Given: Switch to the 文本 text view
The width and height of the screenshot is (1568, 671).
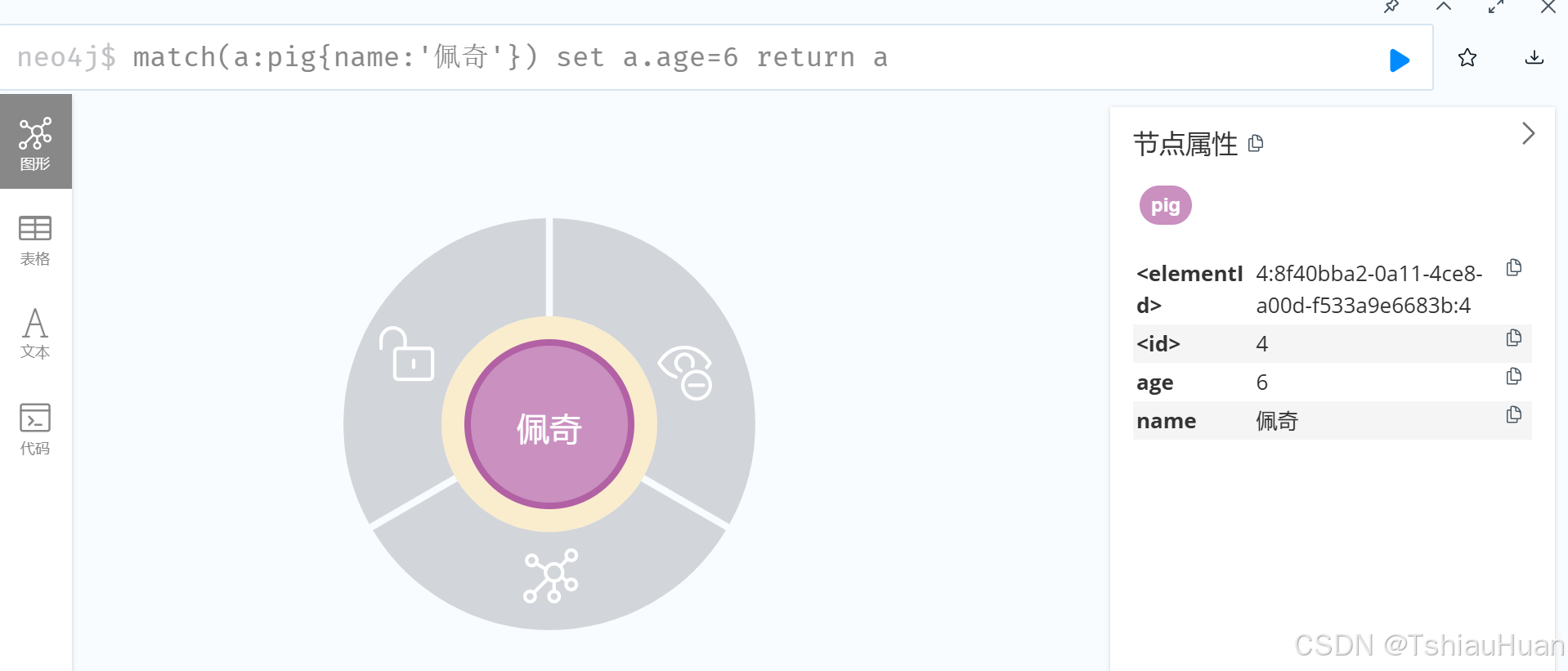Looking at the screenshot, I should click(x=35, y=333).
